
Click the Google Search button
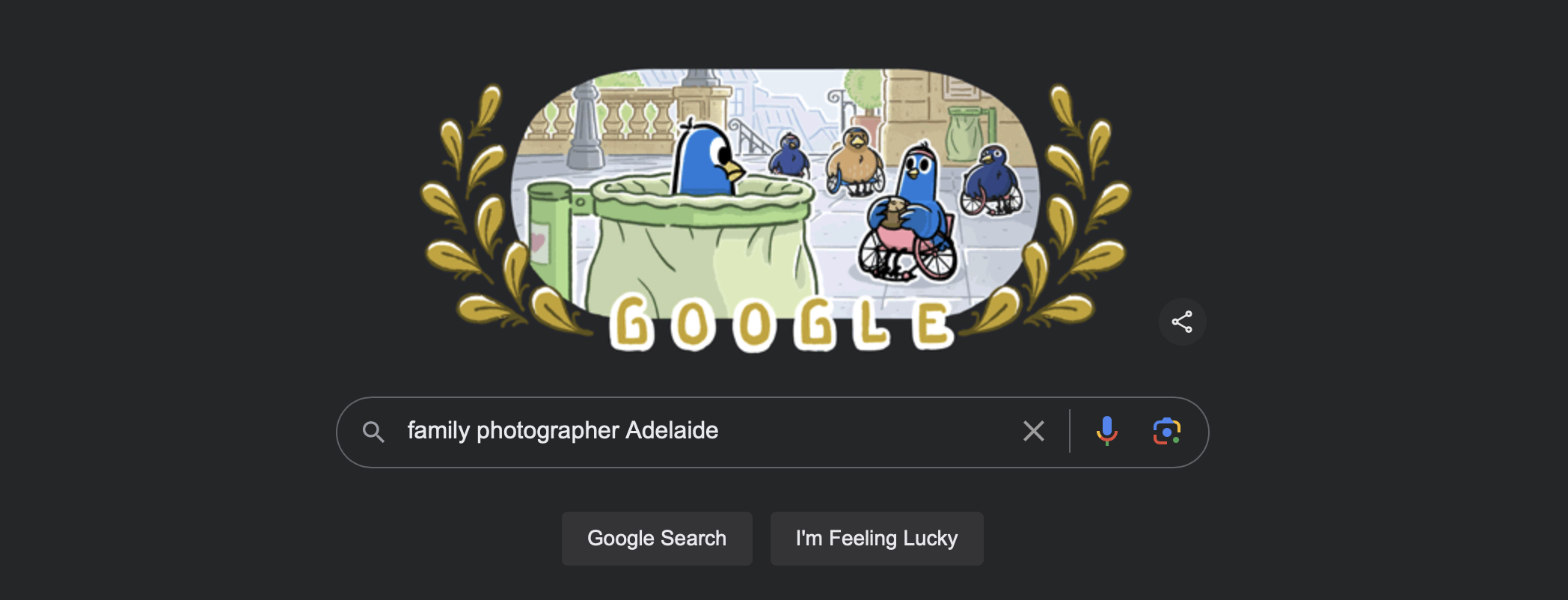657,539
